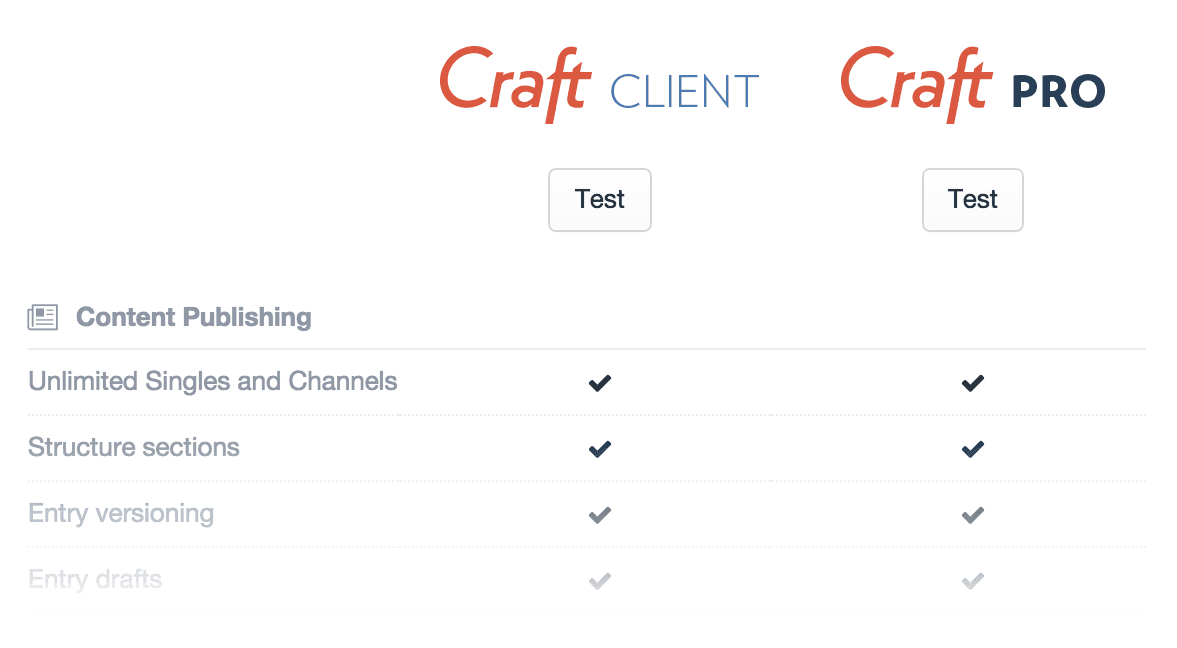Select the Structure sections row label
Screen dimensions: 1177x648
134,448
